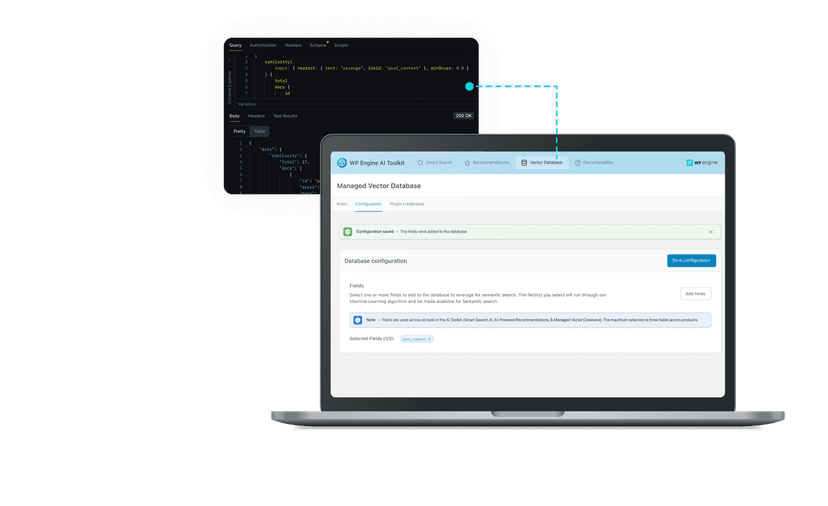The image size is (828, 506).
Task: Click the WP Engine brand logo
Action: point(702,163)
